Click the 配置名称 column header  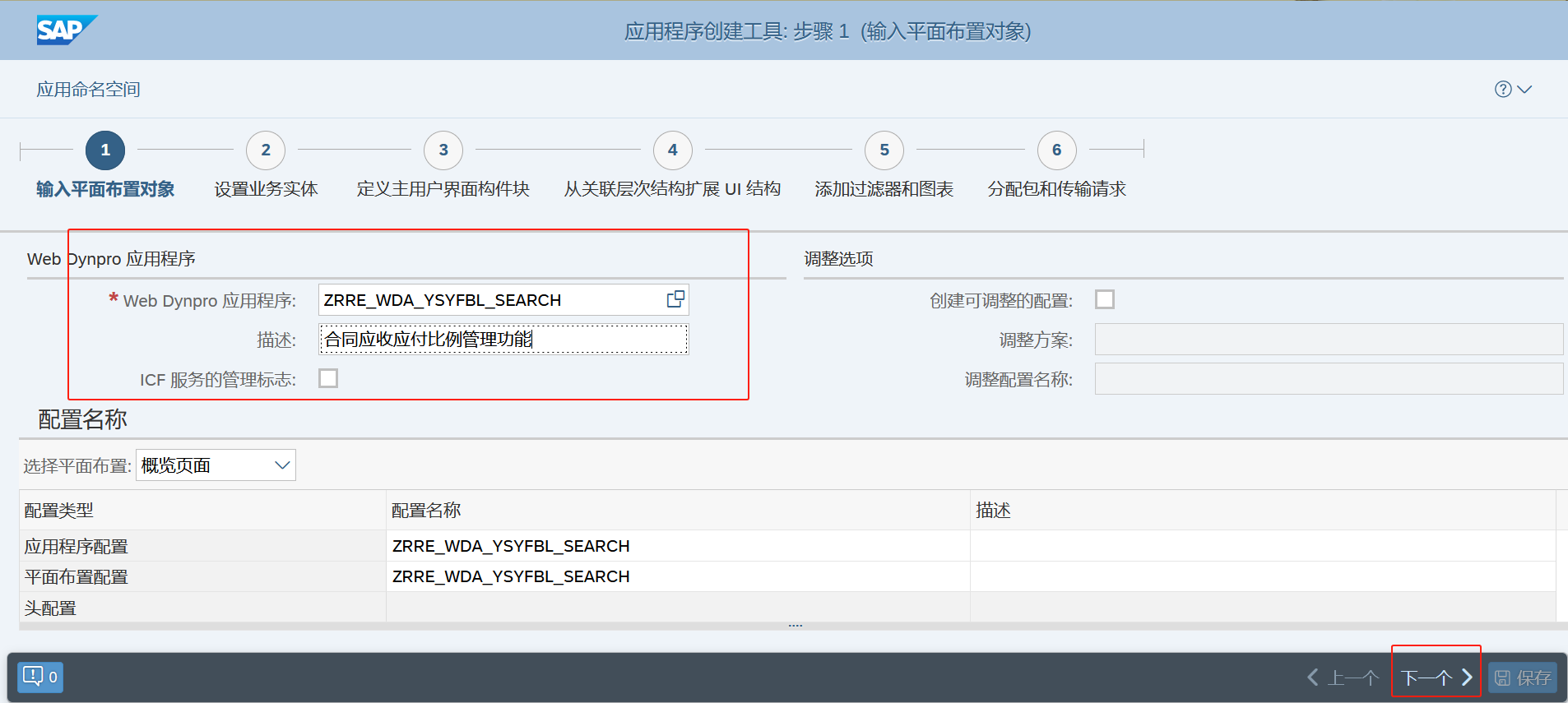pyautogui.click(x=678, y=511)
